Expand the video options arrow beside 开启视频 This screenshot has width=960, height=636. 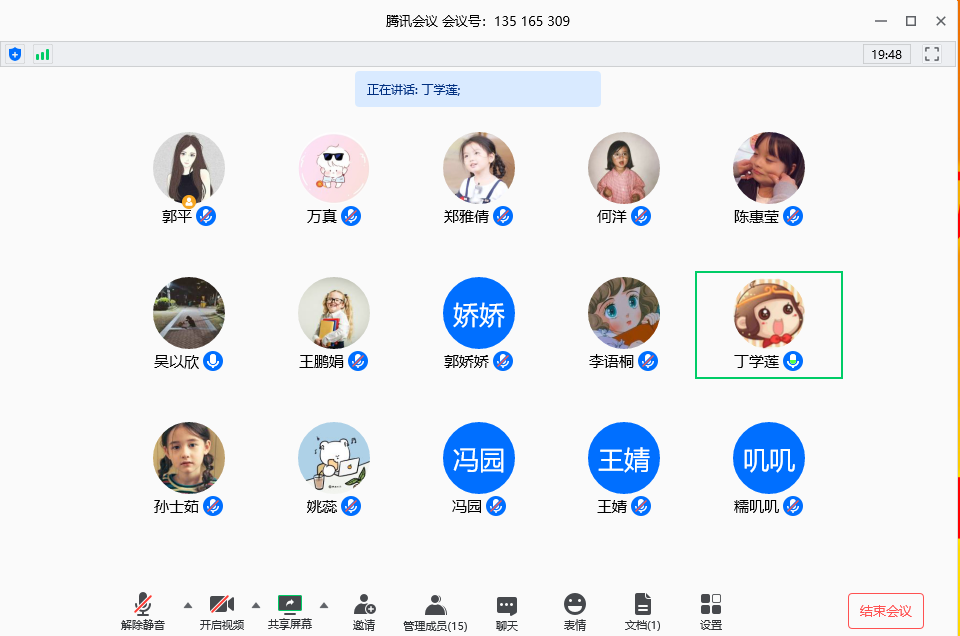tap(255, 605)
